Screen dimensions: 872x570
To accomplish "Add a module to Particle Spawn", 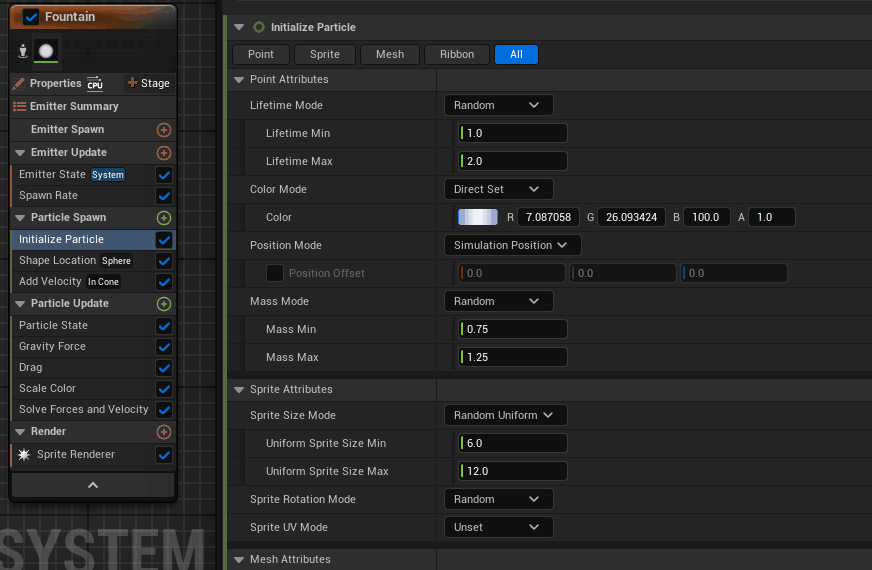I will click(164, 218).
